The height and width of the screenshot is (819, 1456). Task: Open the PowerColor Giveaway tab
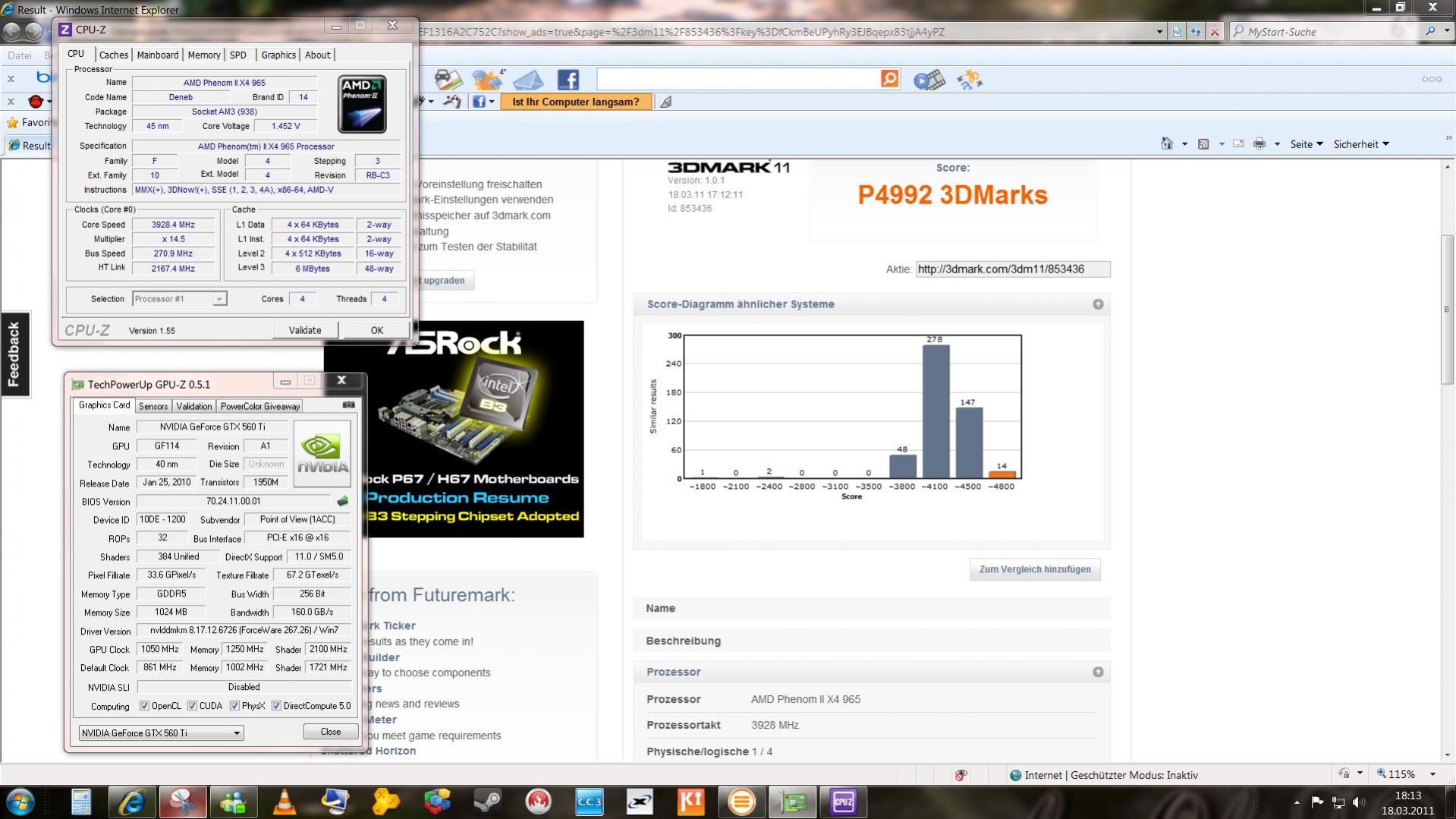260,406
